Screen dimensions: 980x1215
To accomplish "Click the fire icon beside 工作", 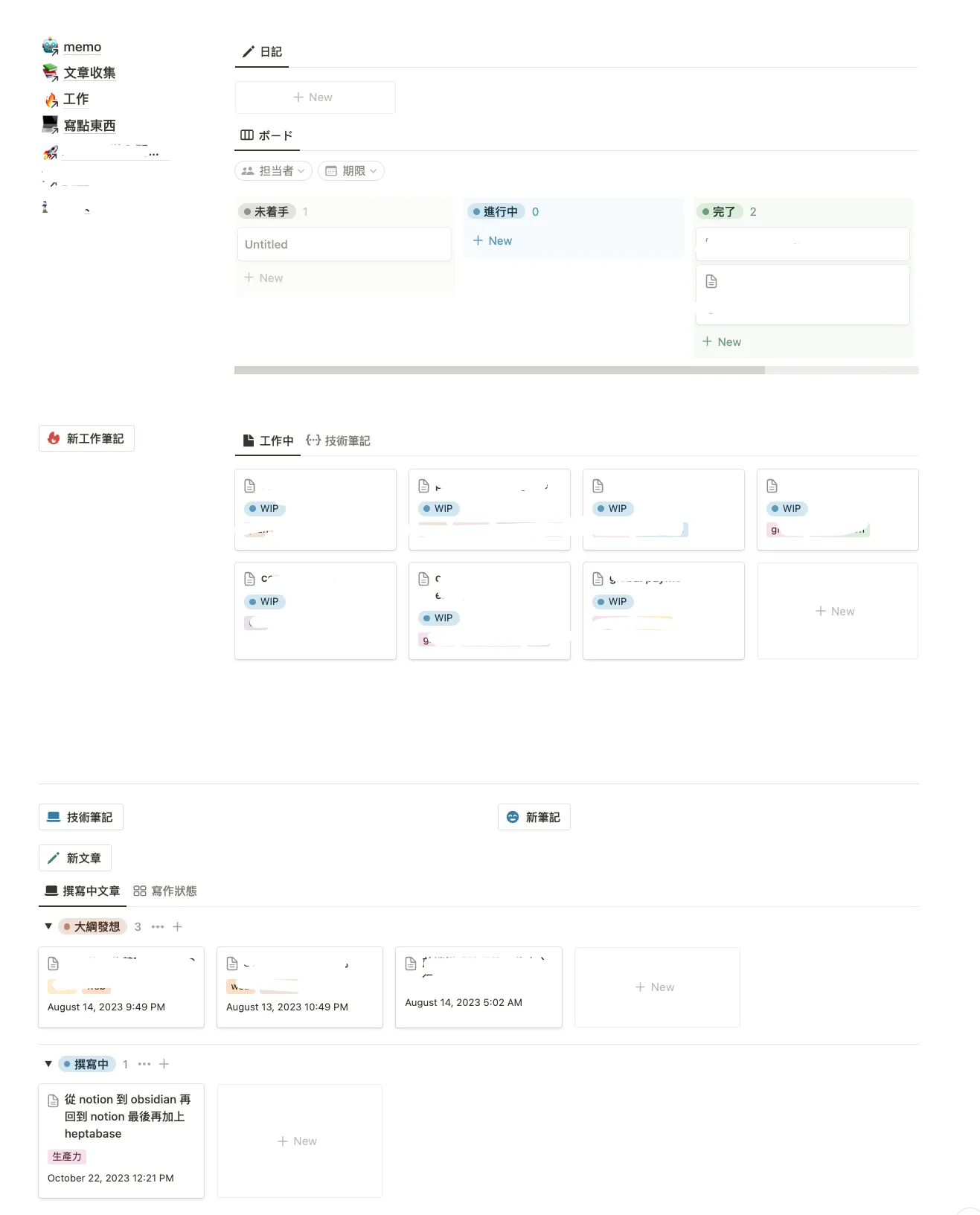I will [x=51, y=99].
